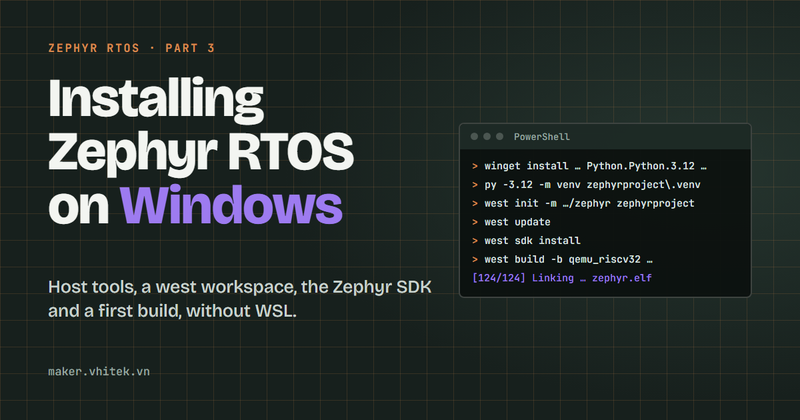Click the first gray dot in PowerShell titlebar
Image resolution: width=800 pixels, height=420 pixels.
coord(474,136)
